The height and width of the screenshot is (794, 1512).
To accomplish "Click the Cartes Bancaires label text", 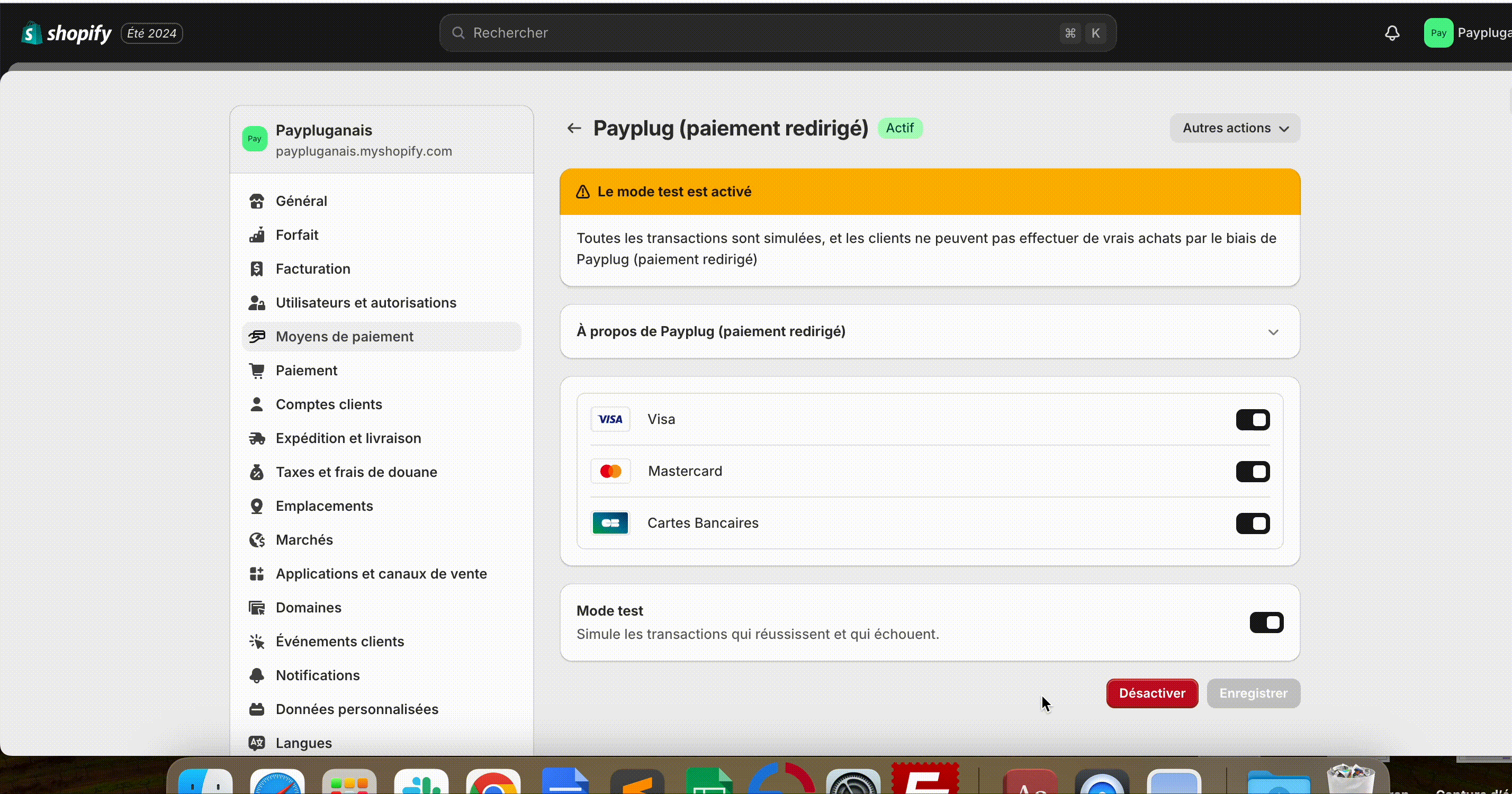I will click(703, 523).
